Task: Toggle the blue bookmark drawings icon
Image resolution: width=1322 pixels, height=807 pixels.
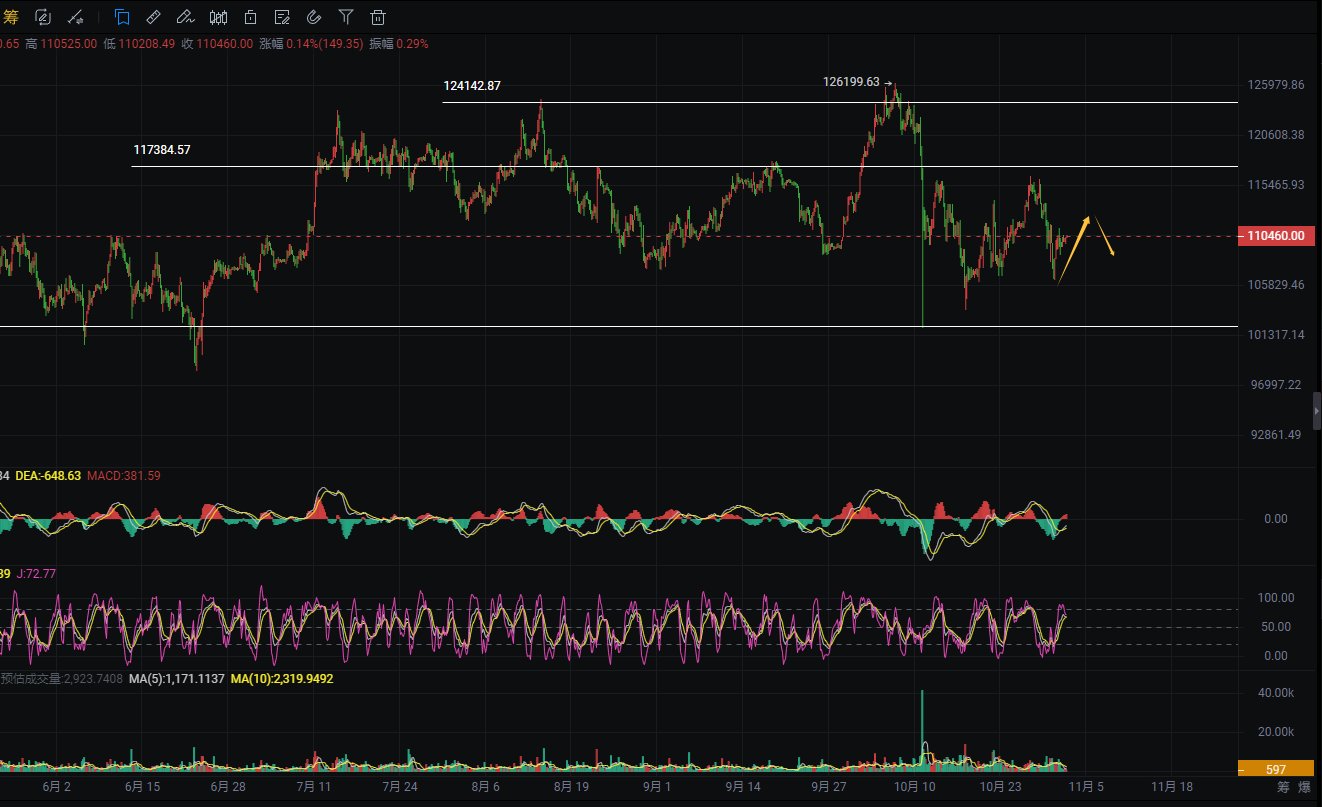Action: [x=121, y=16]
